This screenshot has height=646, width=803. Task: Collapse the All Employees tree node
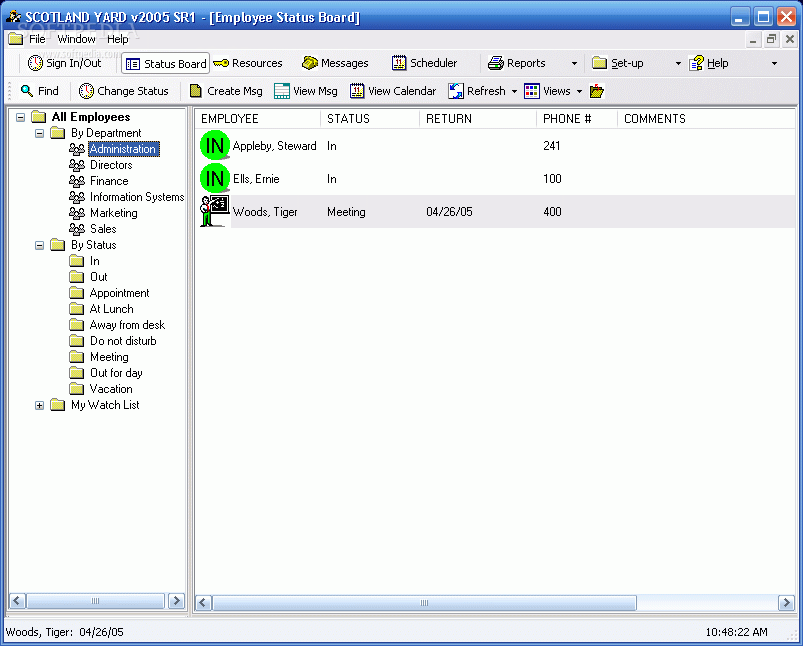(x=20, y=117)
